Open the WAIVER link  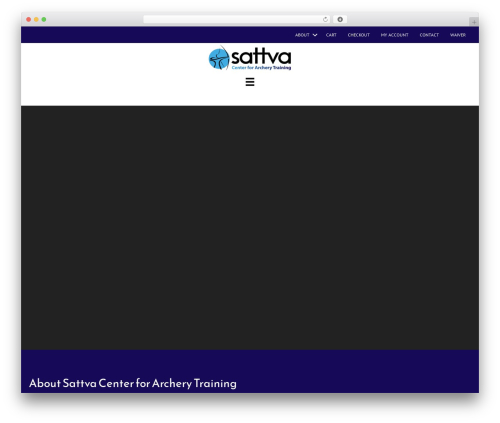(458, 35)
